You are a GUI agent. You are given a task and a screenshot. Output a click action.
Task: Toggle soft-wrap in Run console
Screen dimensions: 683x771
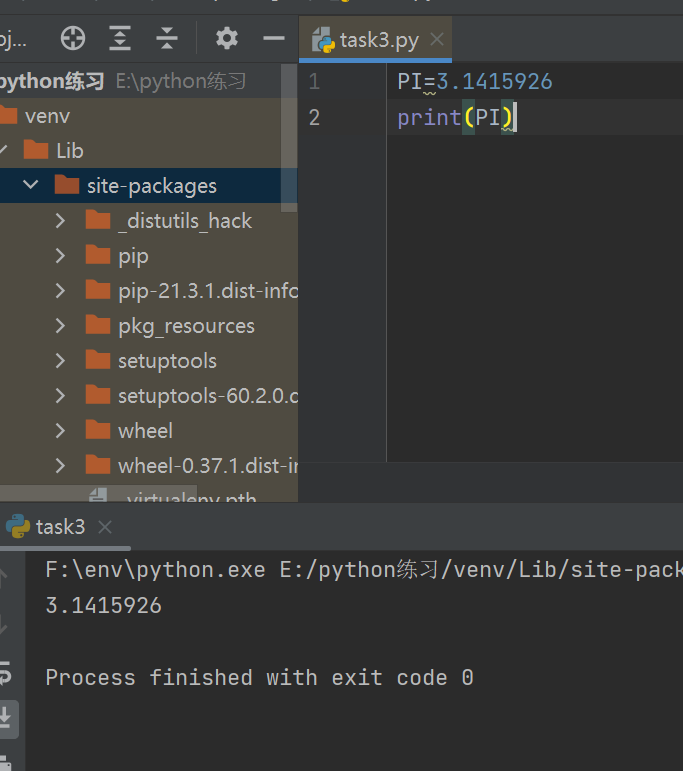pyautogui.click(x=5, y=673)
